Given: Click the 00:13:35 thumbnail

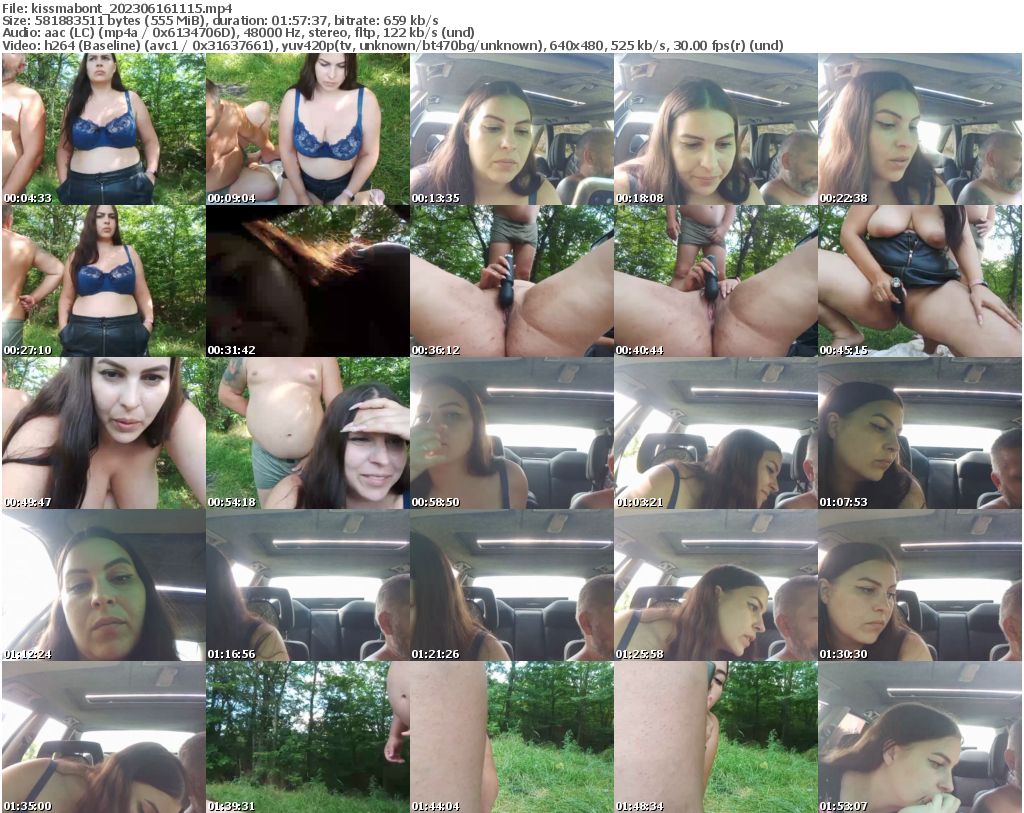Looking at the screenshot, I should [x=510, y=130].
